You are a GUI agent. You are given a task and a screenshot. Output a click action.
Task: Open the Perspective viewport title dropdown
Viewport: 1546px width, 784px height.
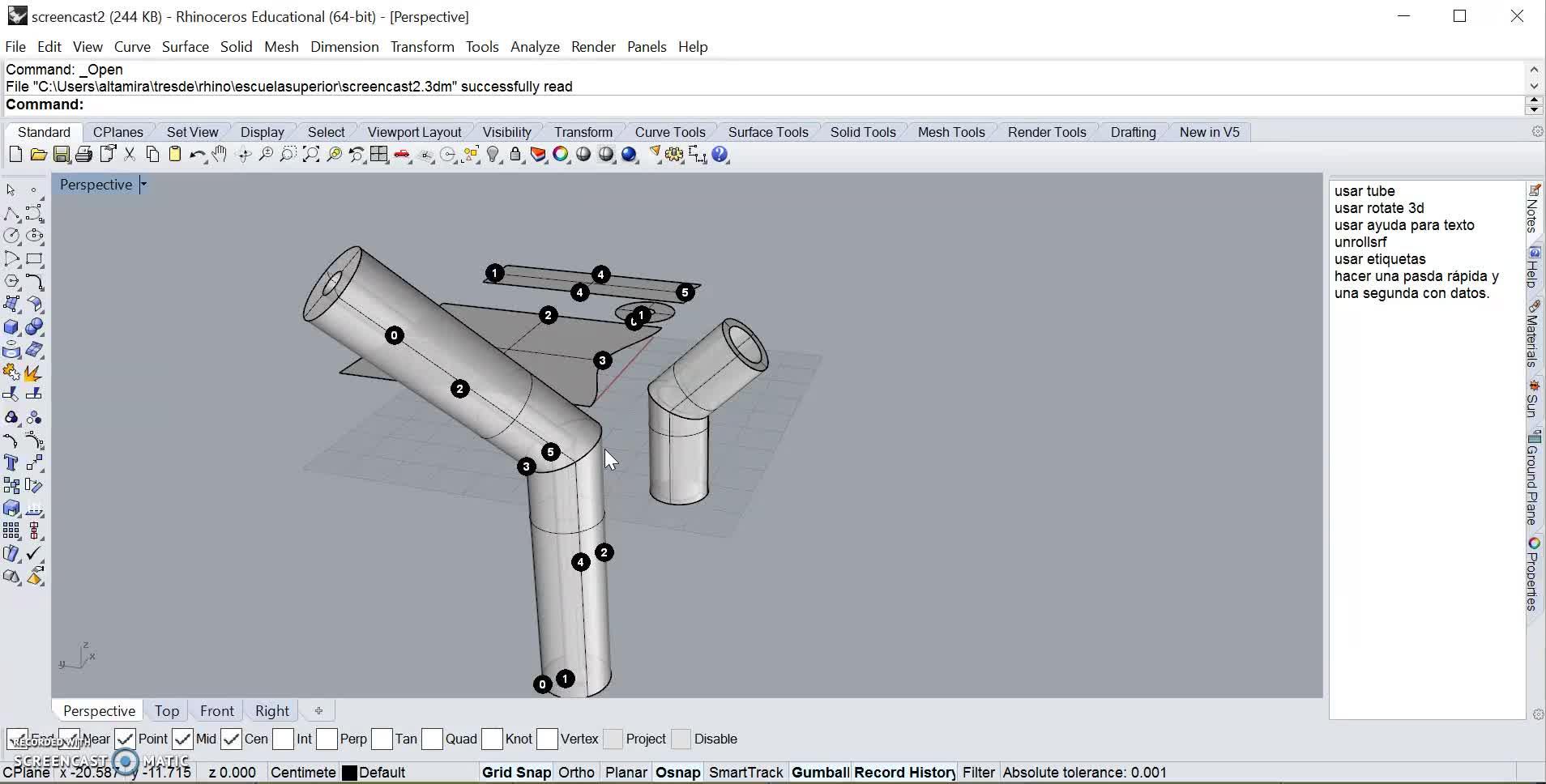click(143, 185)
